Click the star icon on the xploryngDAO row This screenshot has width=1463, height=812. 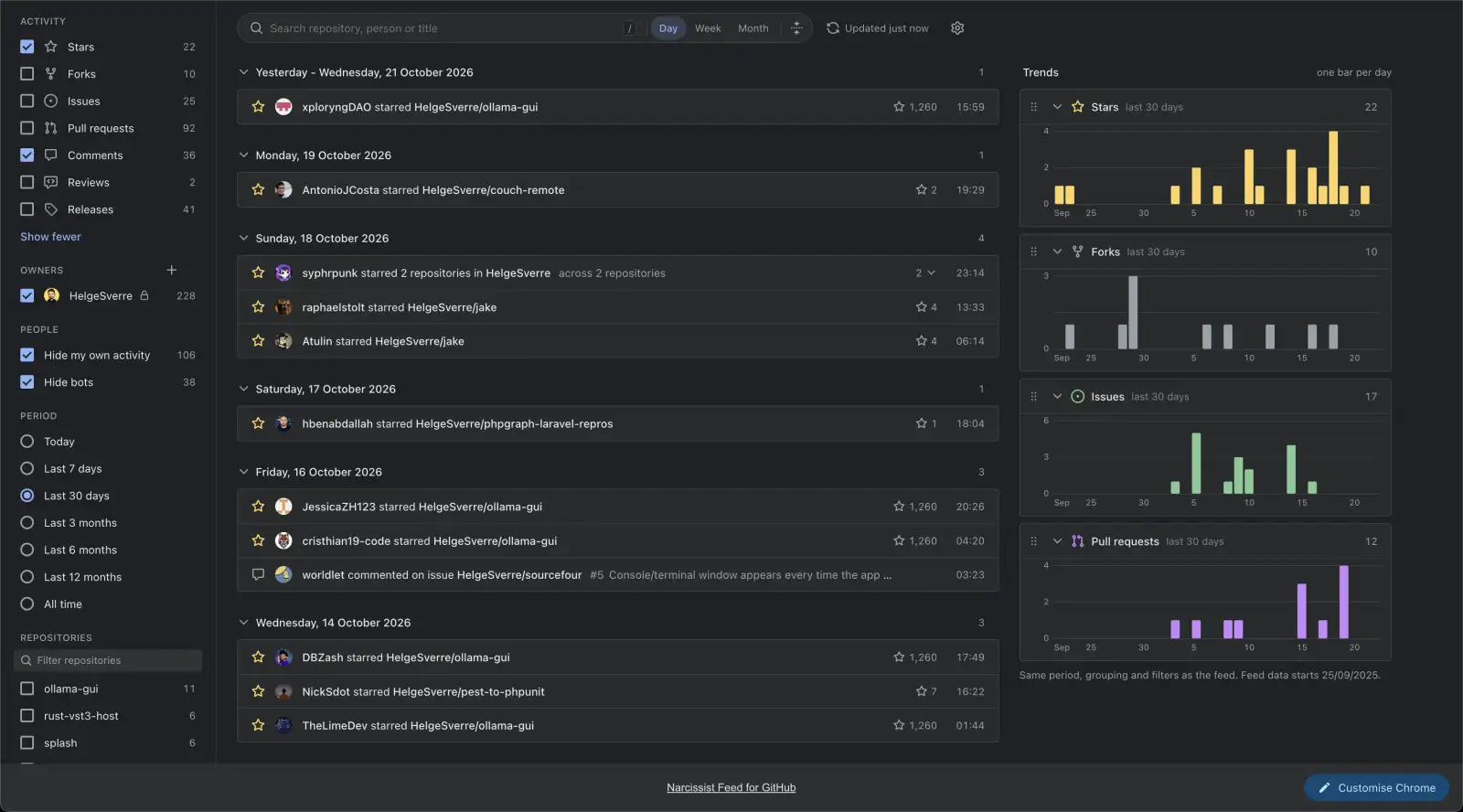click(x=258, y=107)
